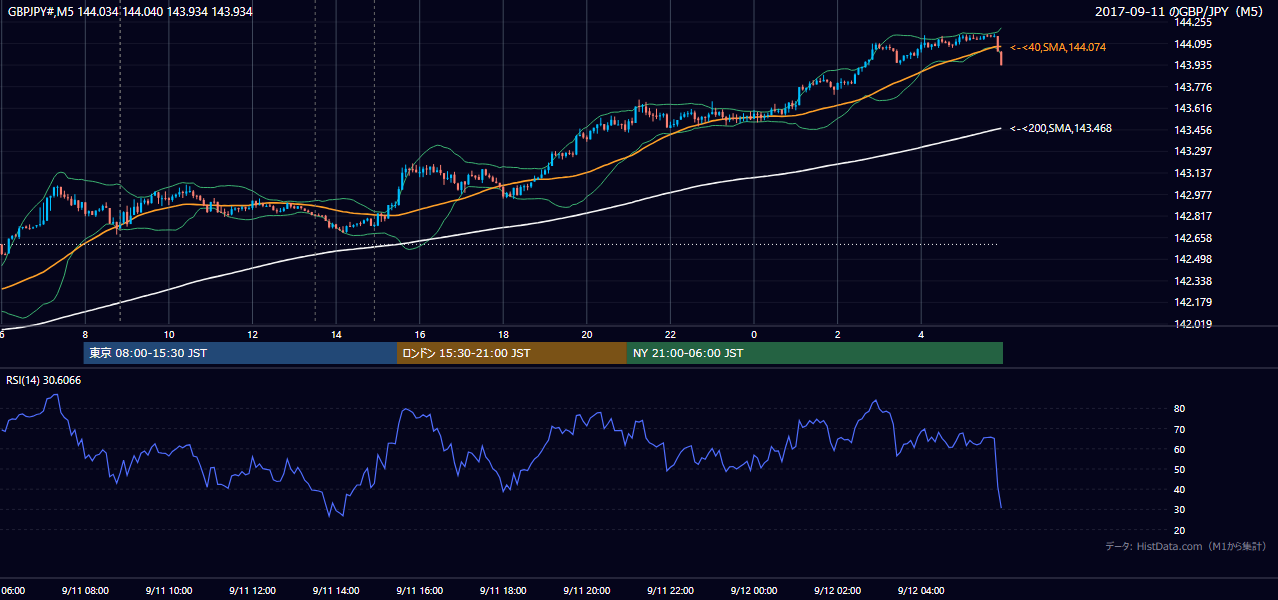
Task: Click price axis value 143.297
Action: 1193,151
